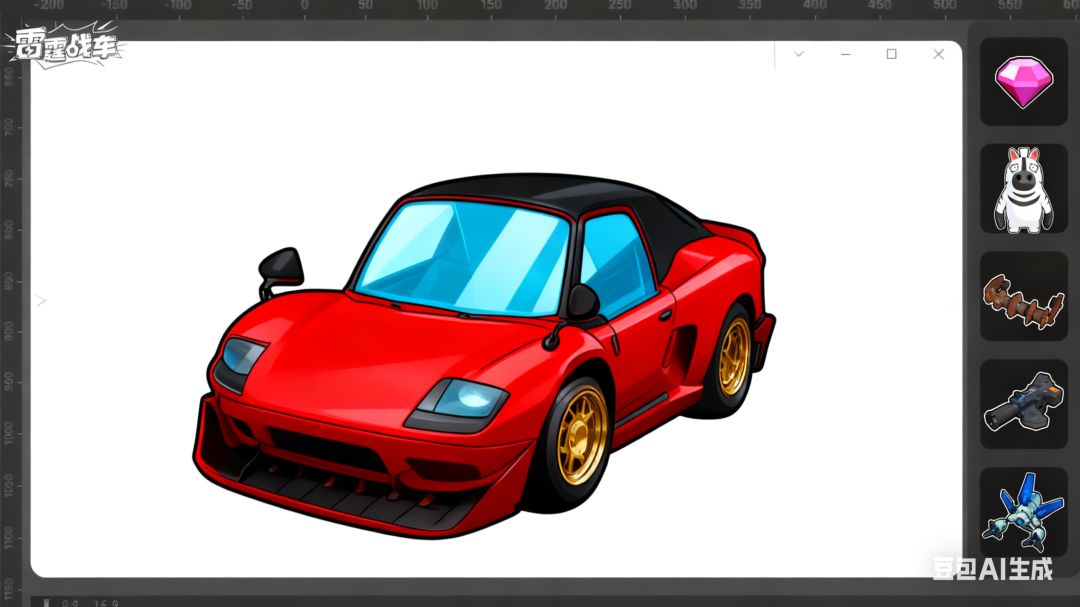Select the left side mirror
This screenshot has height=607, width=1080.
280,270
